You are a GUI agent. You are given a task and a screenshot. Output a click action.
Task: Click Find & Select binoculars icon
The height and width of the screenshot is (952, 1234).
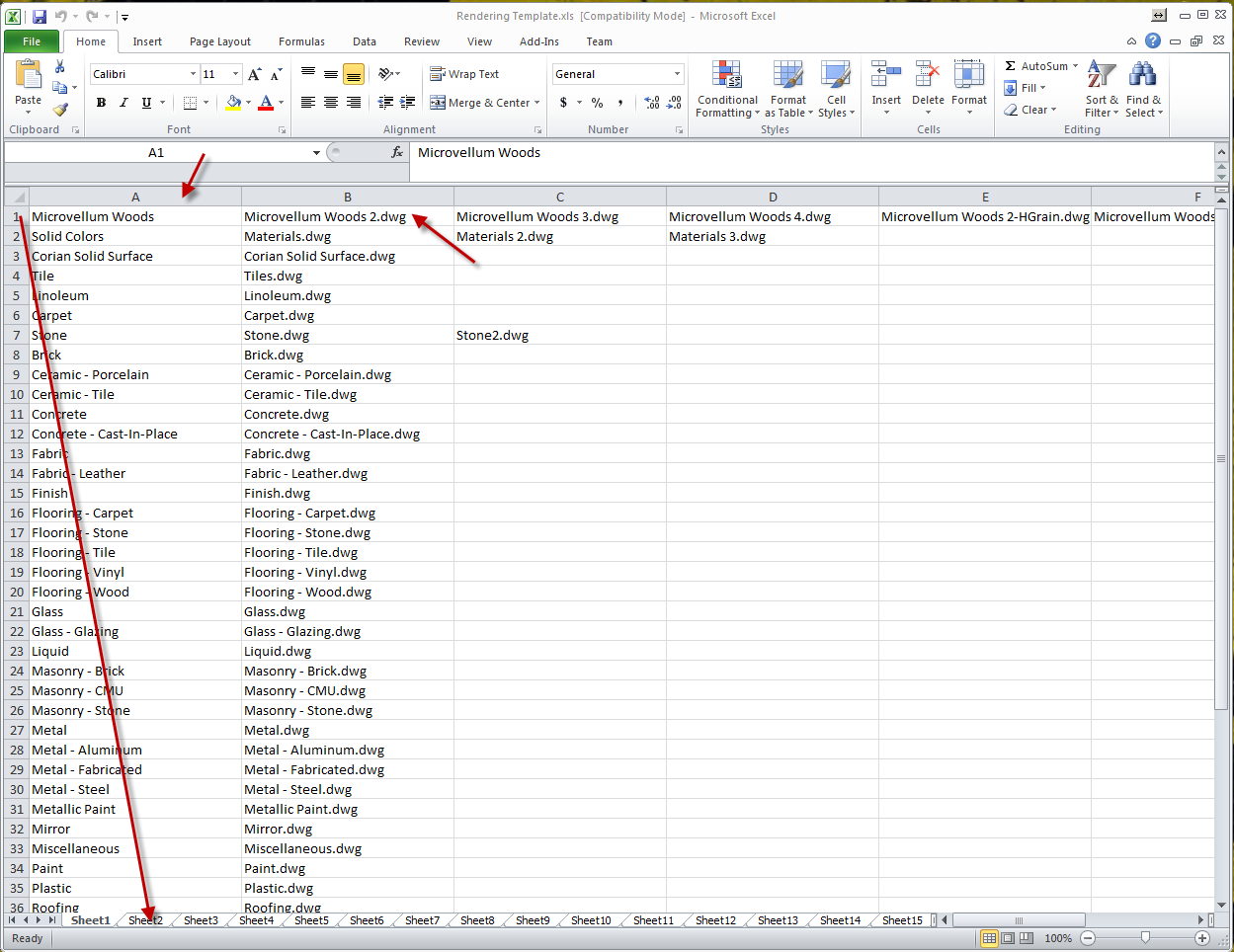click(x=1143, y=76)
